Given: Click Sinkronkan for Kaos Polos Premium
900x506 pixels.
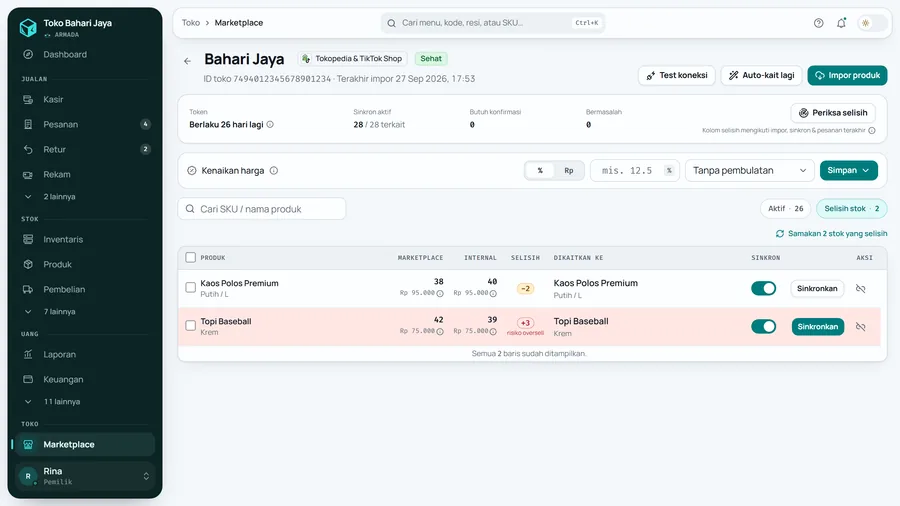Looking at the screenshot, I should (817, 289).
